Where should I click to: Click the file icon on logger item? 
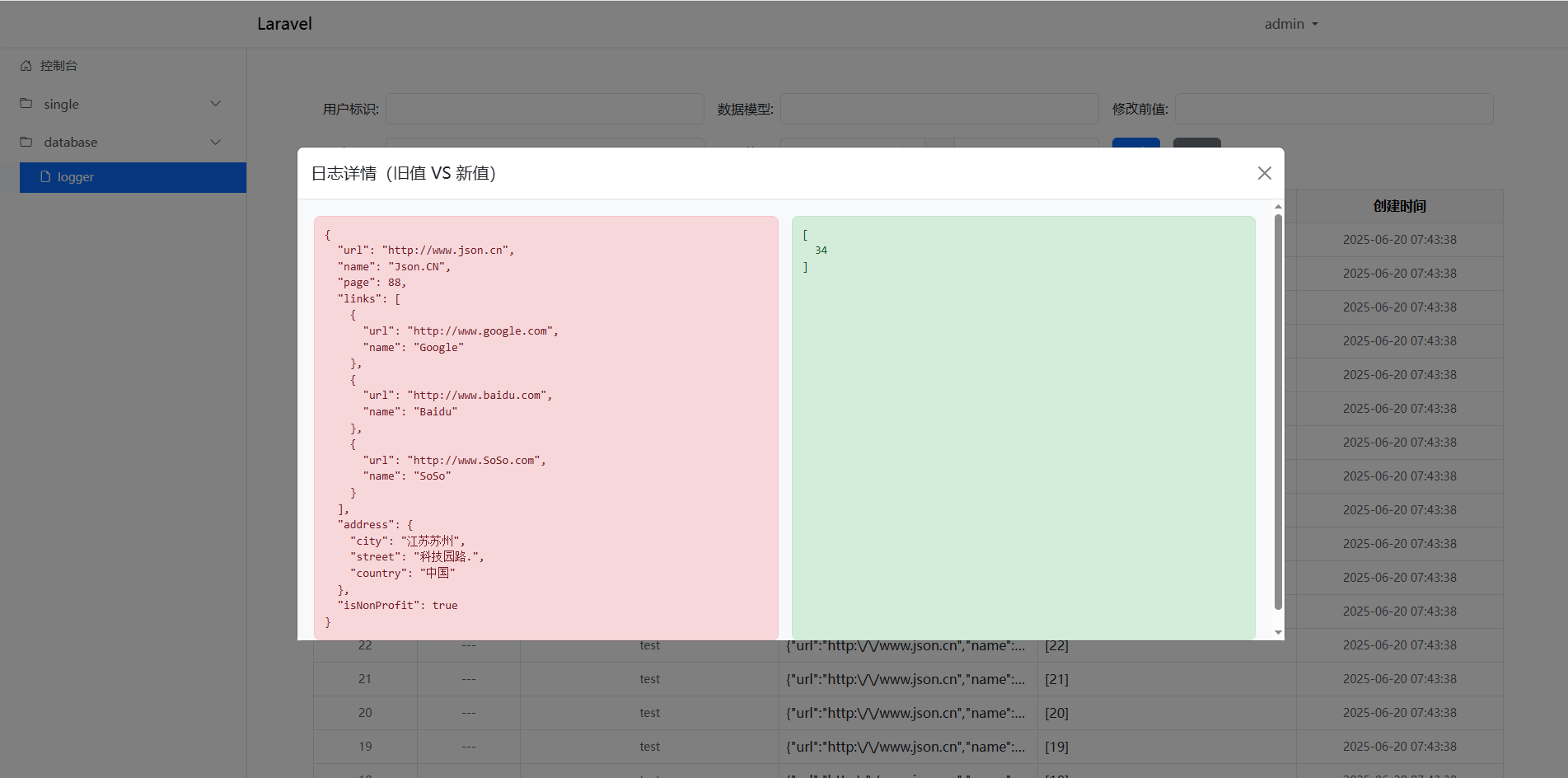[45, 177]
